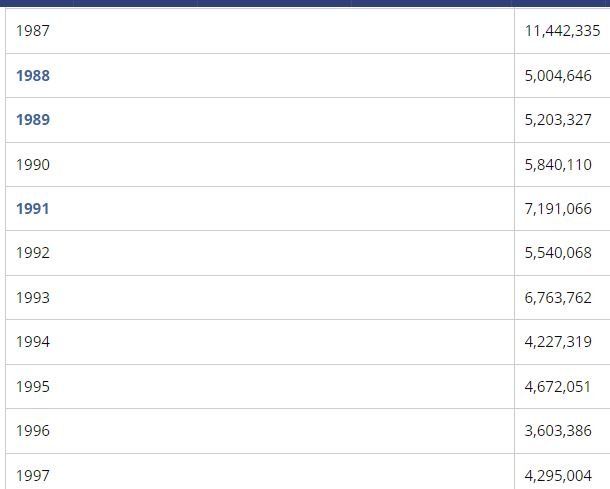Image resolution: width=610 pixels, height=489 pixels.
Task: Open the 1989 year link
Action: click(x=33, y=119)
